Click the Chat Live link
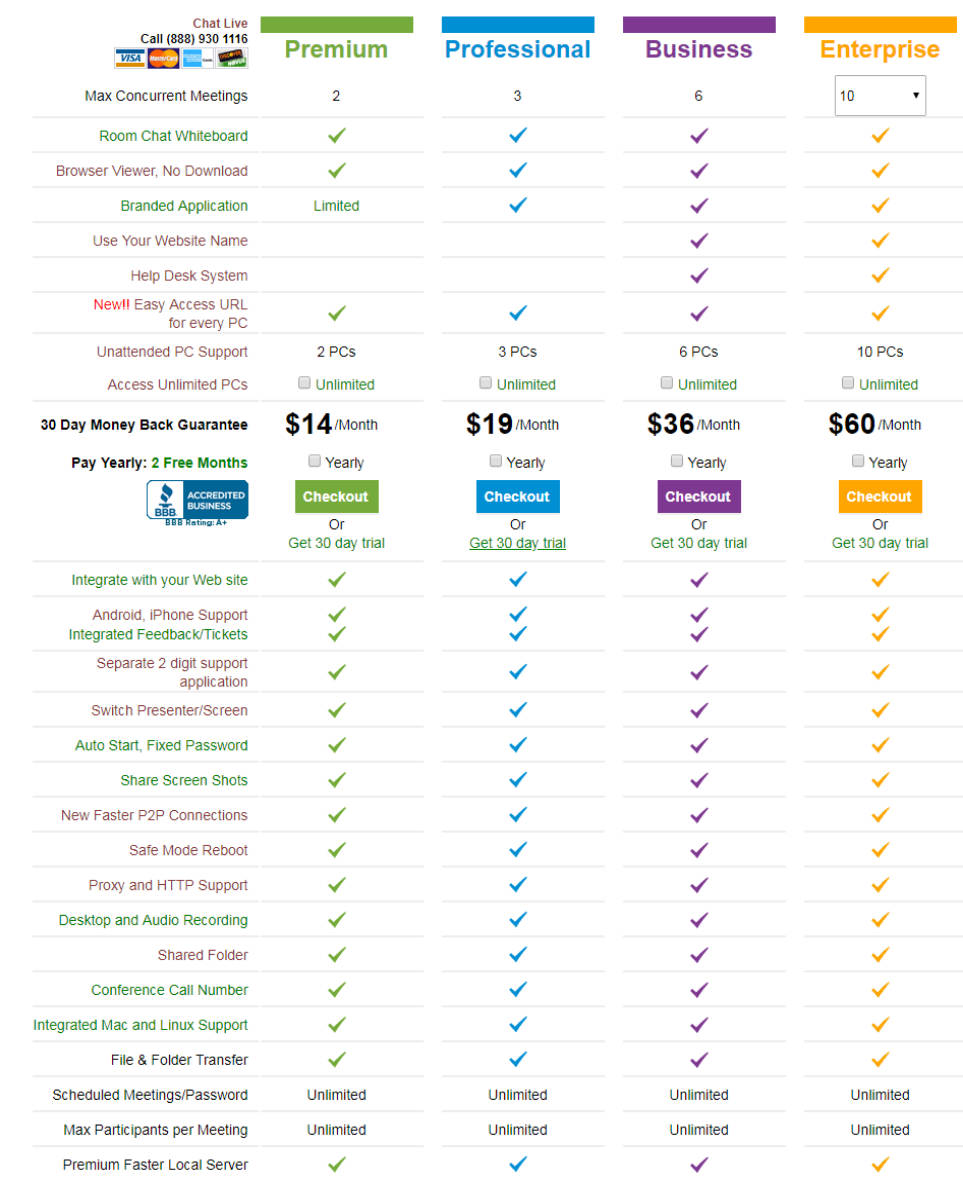 [220, 23]
